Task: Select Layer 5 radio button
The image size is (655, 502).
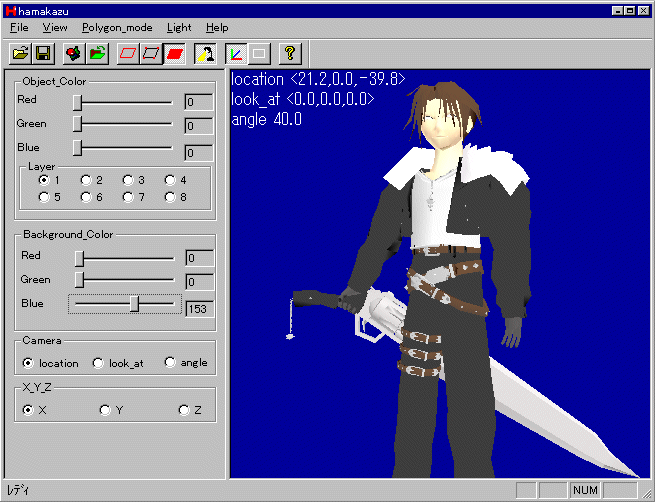Action: (43, 197)
